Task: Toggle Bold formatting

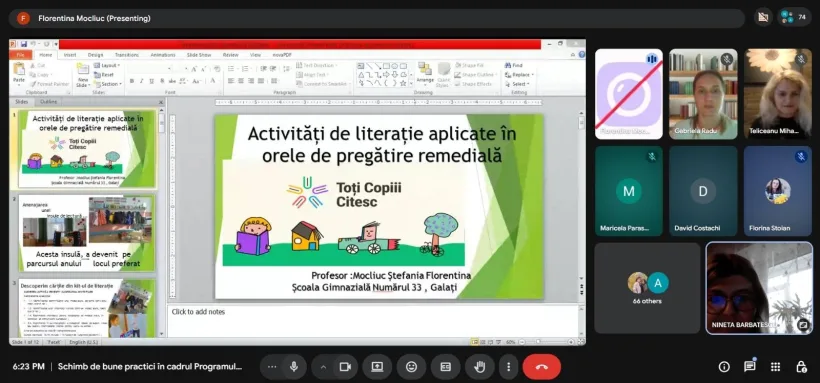Action: coord(132,81)
